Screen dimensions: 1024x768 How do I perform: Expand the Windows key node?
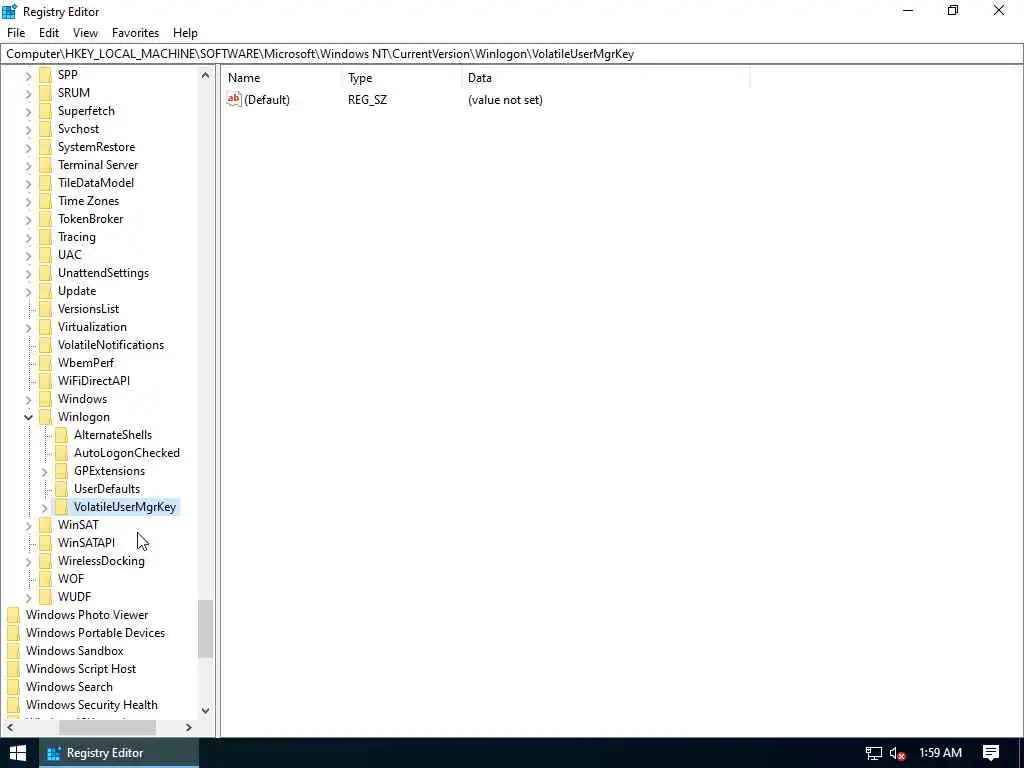[28, 400]
